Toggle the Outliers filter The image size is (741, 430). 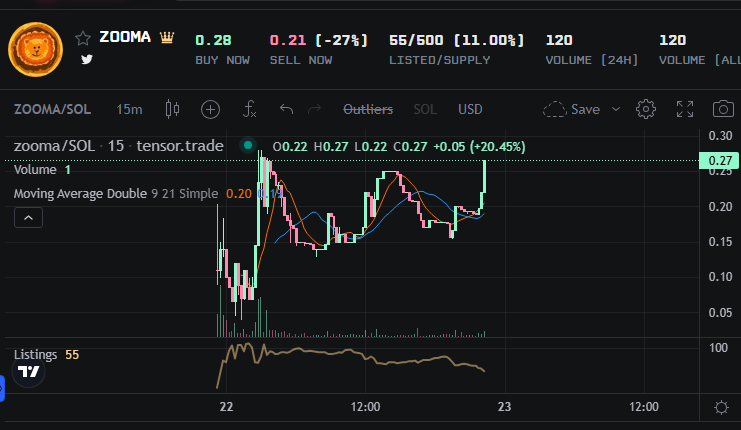368,110
